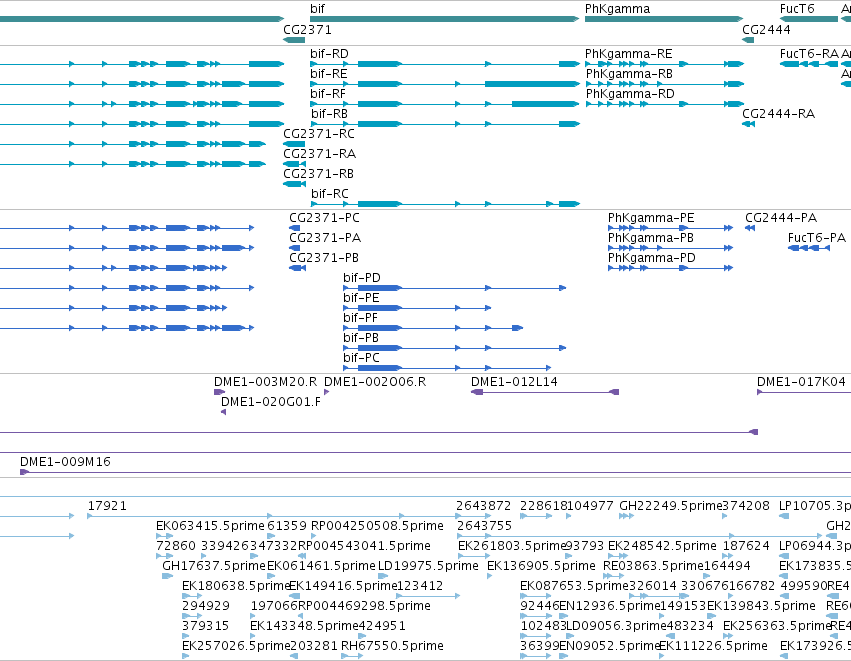The image size is (851, 661).
Task: Select transcript bif-RD
Action: 444,64
